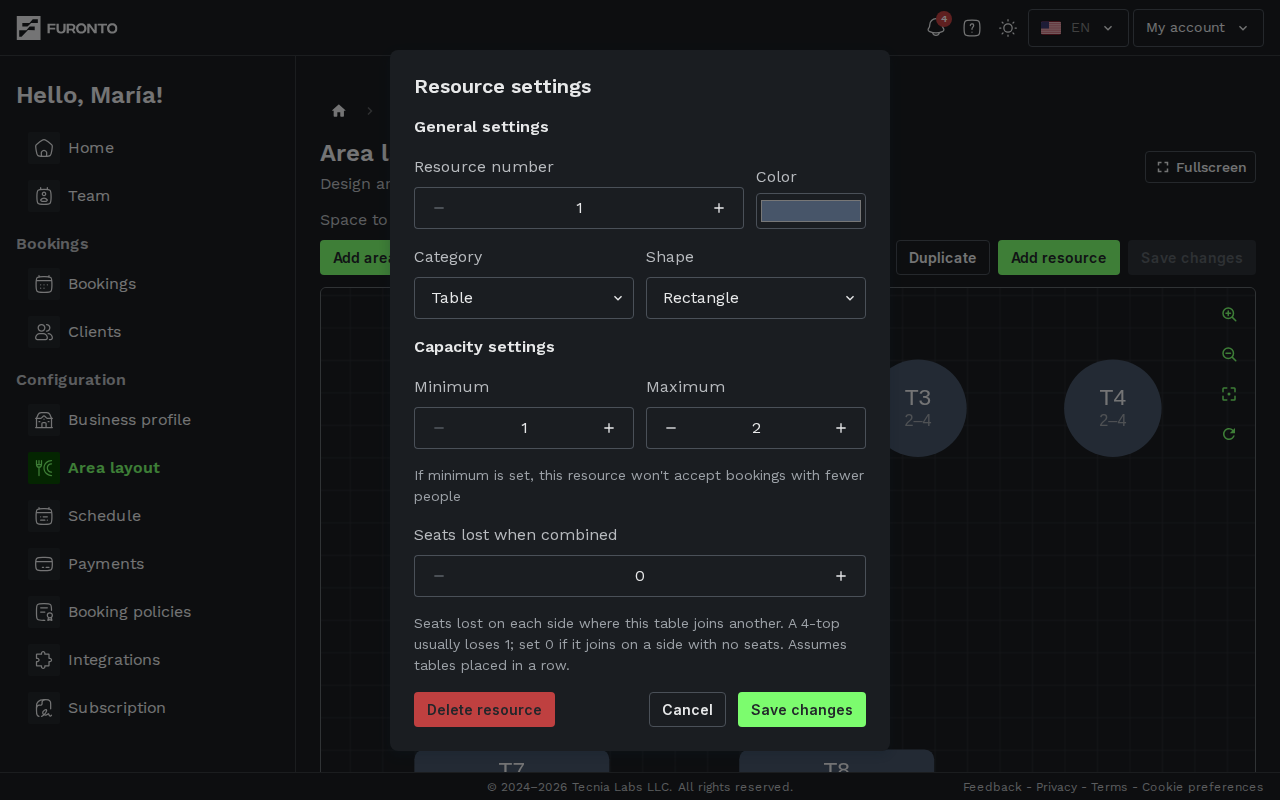Zoom in on the area canvas
Image resolution: width=1280 pixels, height=800 pixels.
(x=1229, y=314)
